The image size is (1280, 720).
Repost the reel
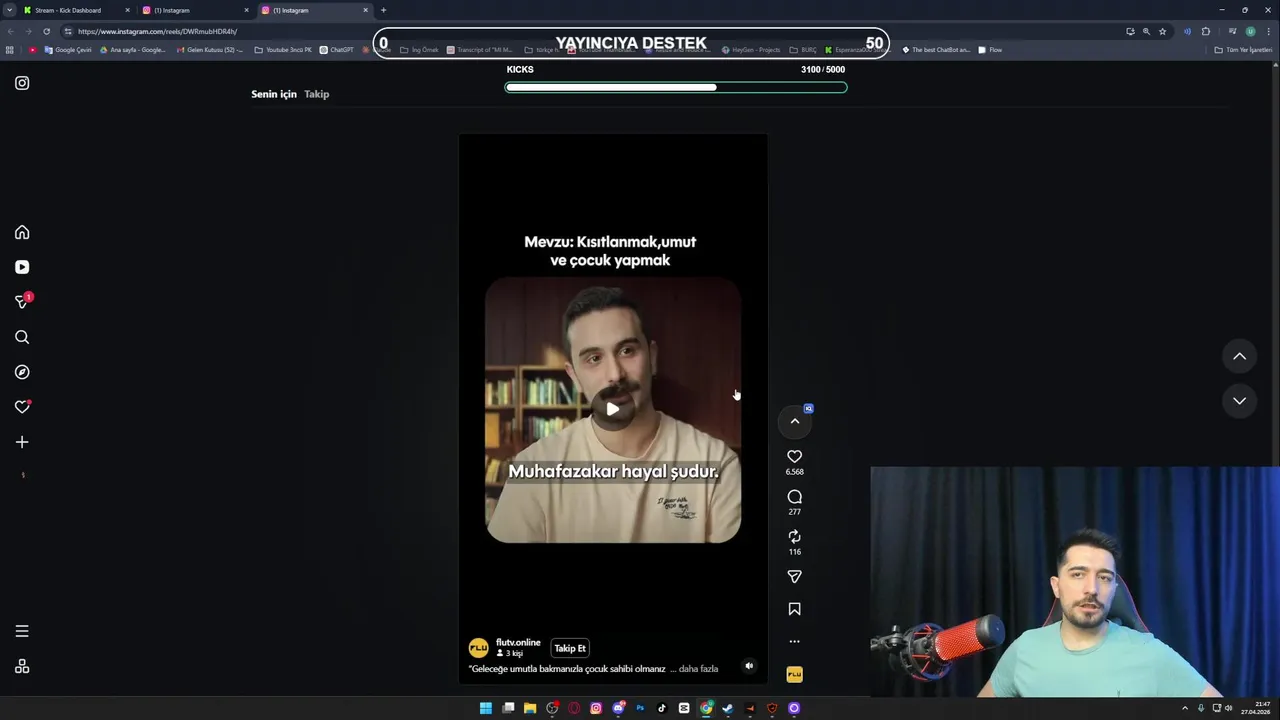click(794, 537)
